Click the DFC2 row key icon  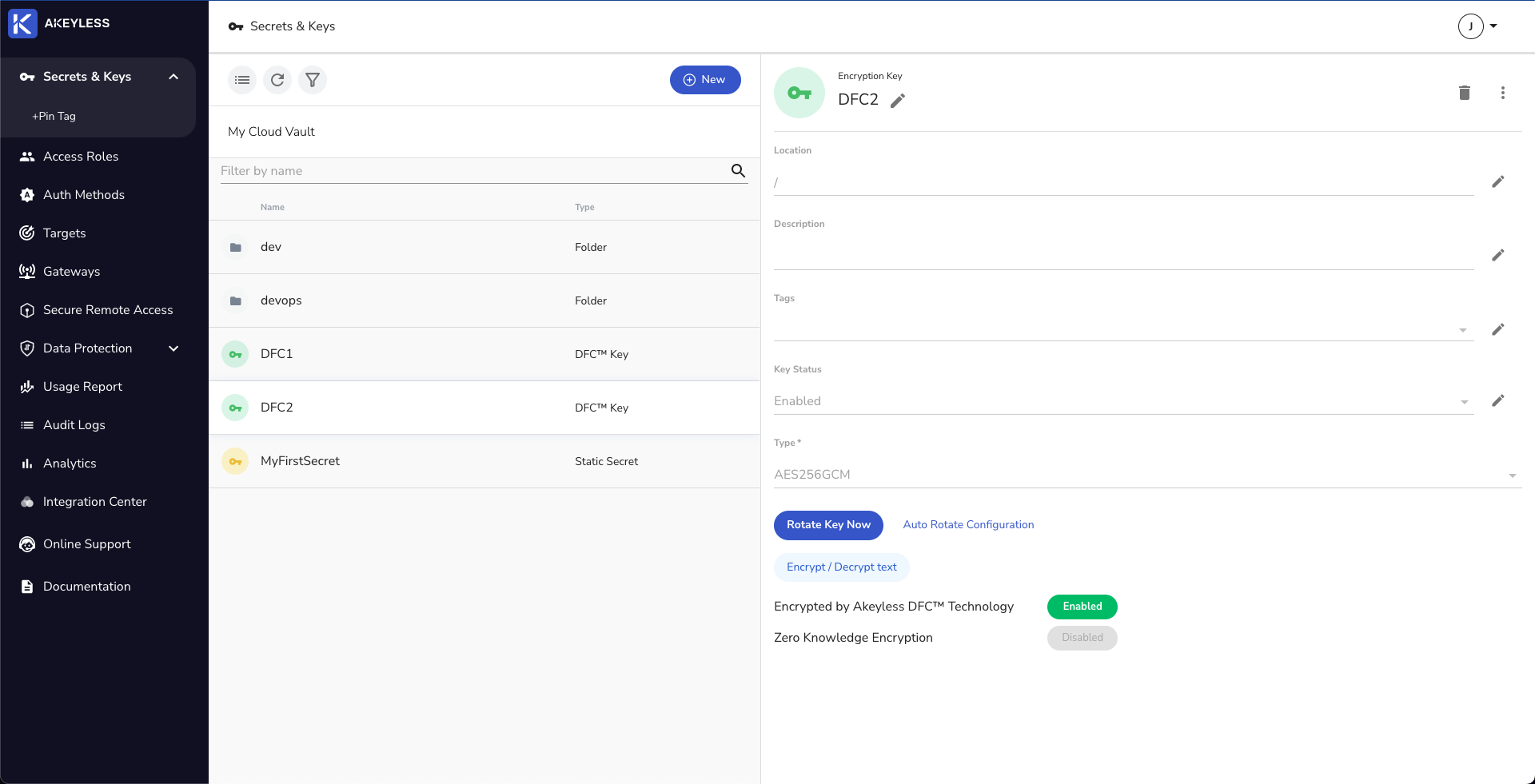pyautogui.click(x=235, y=408)
